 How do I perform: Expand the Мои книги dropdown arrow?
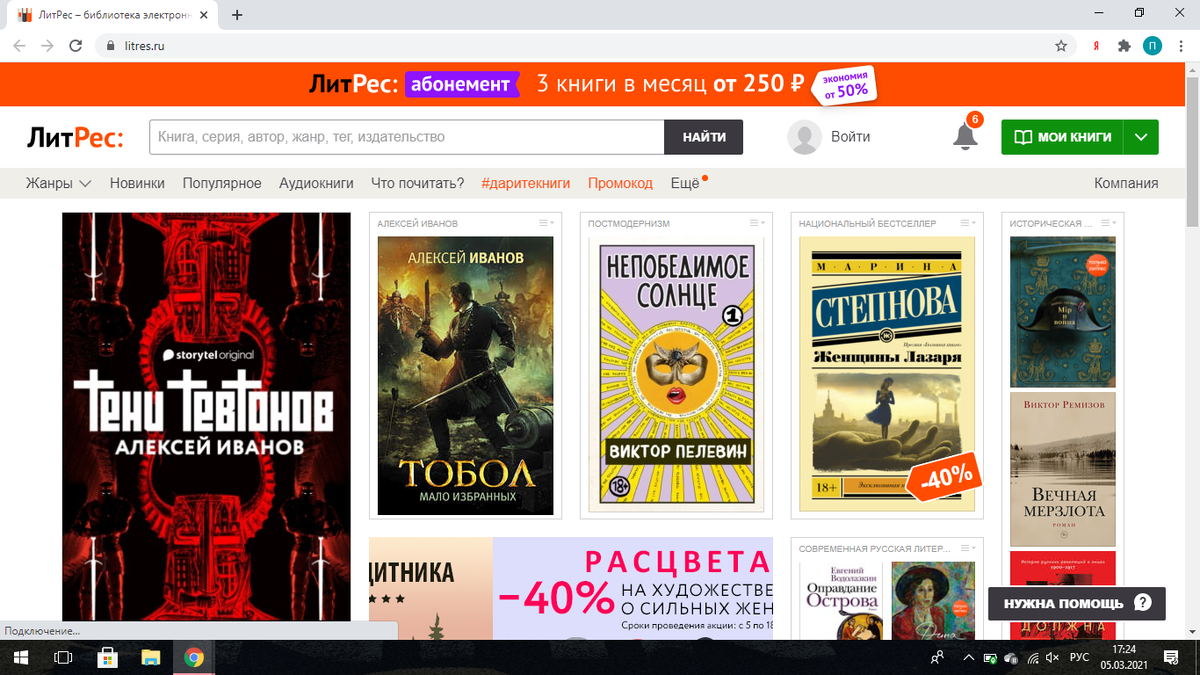[x=1141, y=137]
